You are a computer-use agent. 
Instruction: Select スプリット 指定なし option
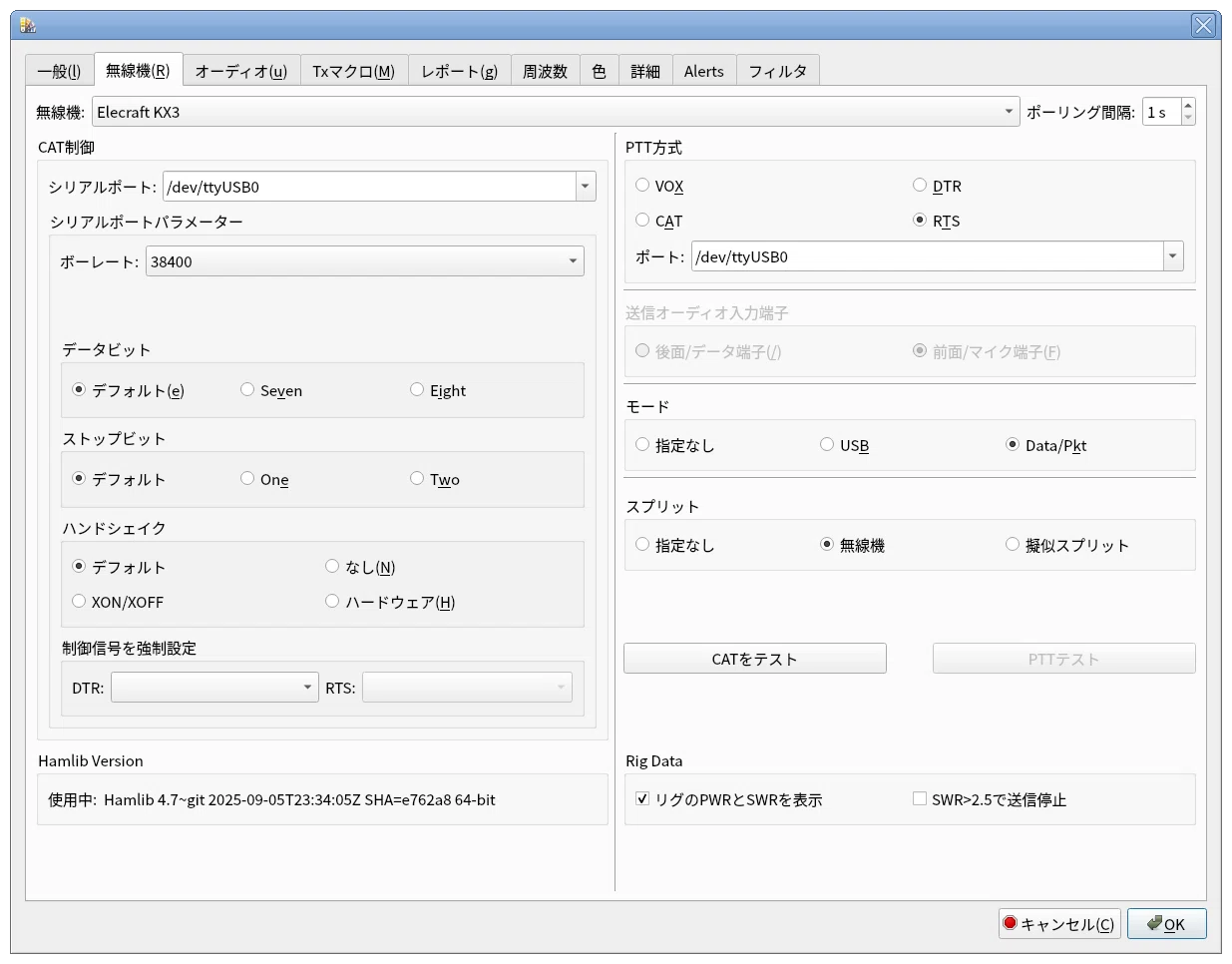pos(675,545)
